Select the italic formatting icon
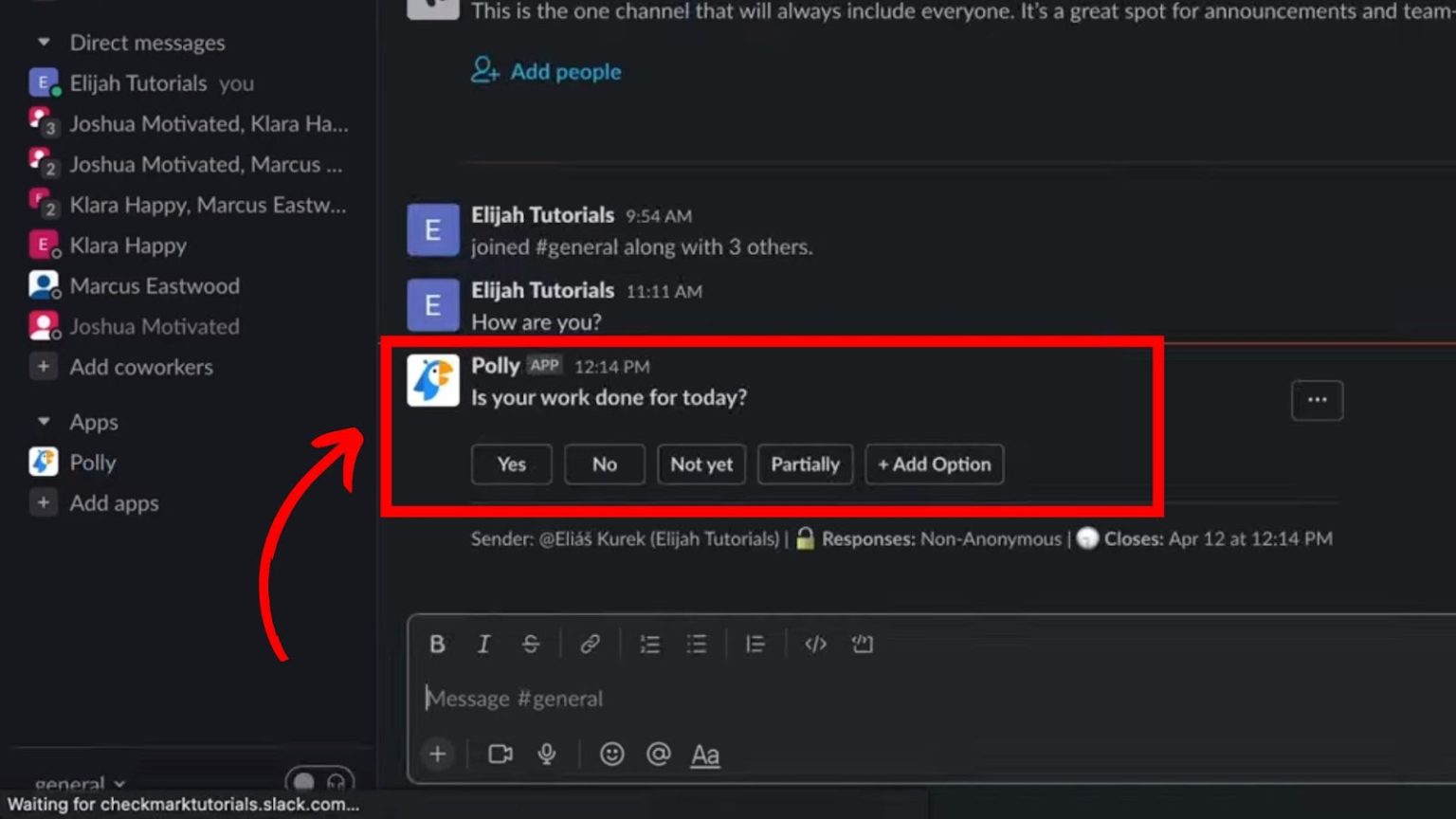Screen dimensions: 1456x819 click(483, 644)
